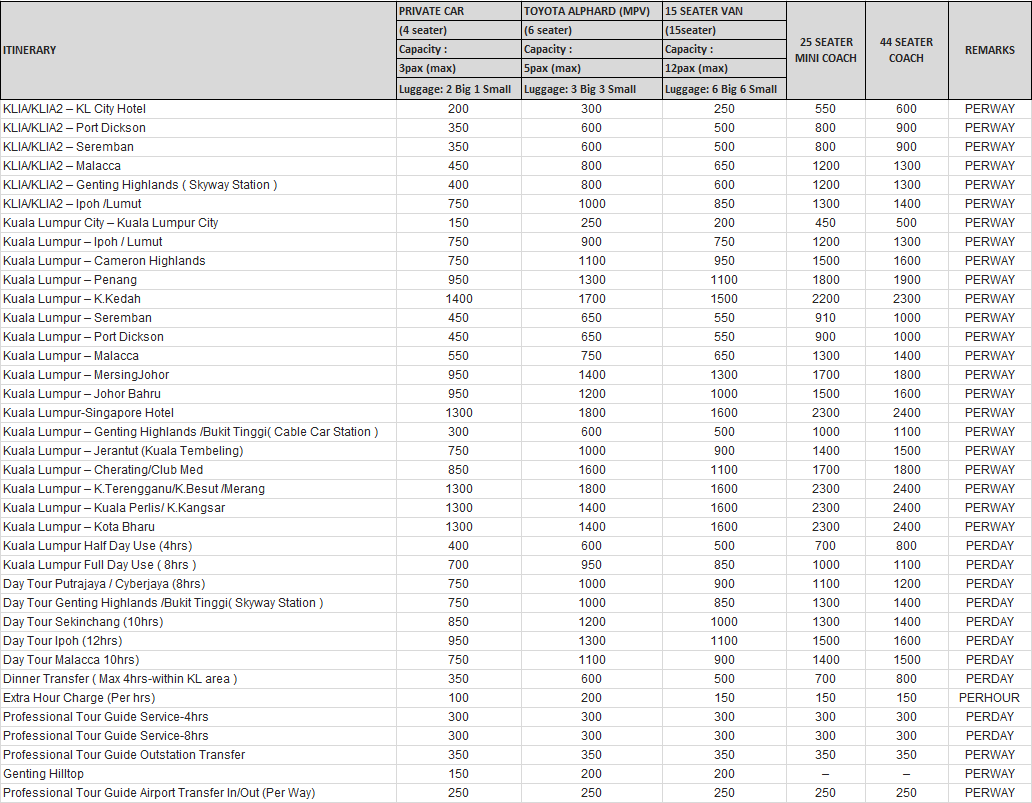Select 910 mini coach price for Seremban
Screen dimensions: 1032x803
click(825, 318)
